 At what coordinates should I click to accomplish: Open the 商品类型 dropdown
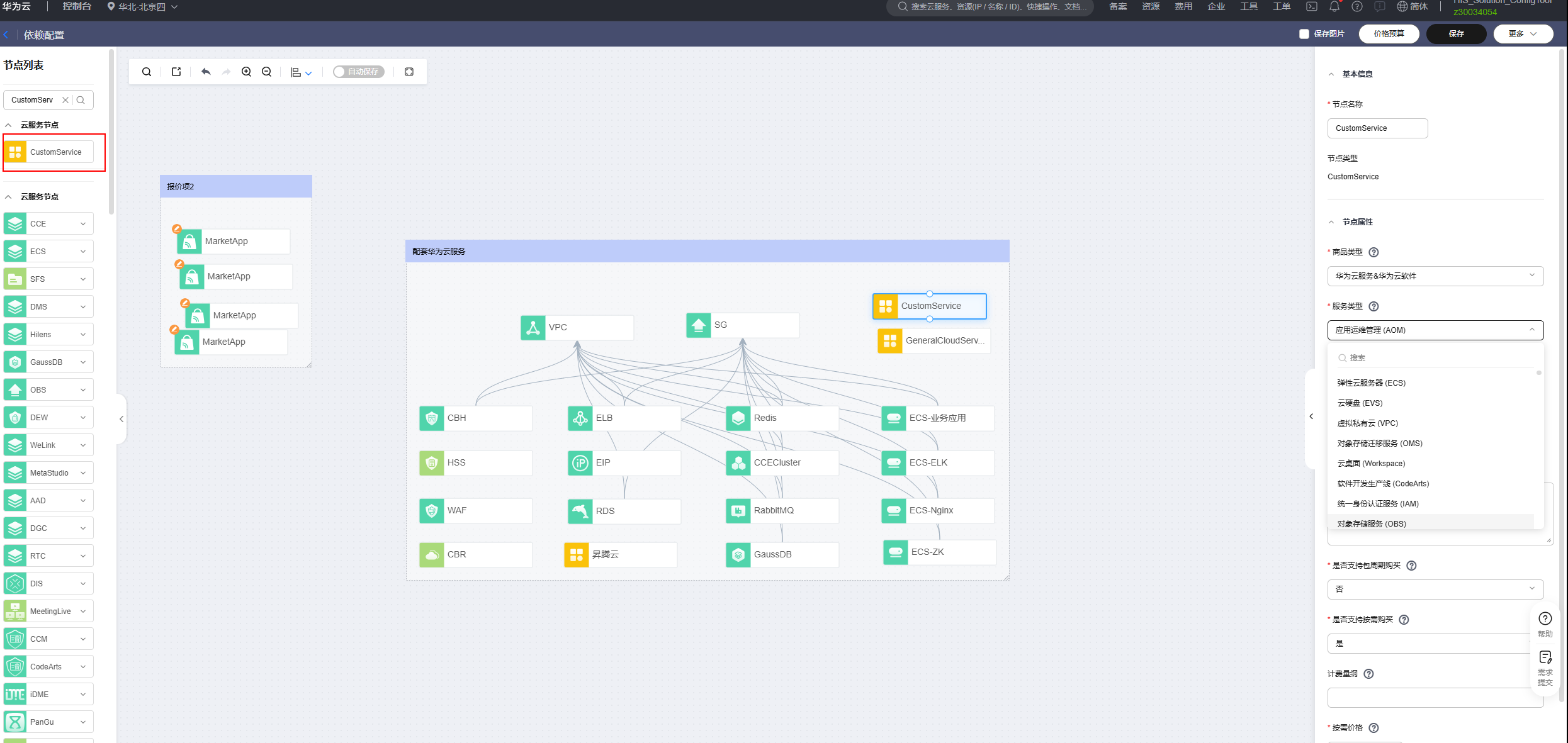click(1435, 276)
